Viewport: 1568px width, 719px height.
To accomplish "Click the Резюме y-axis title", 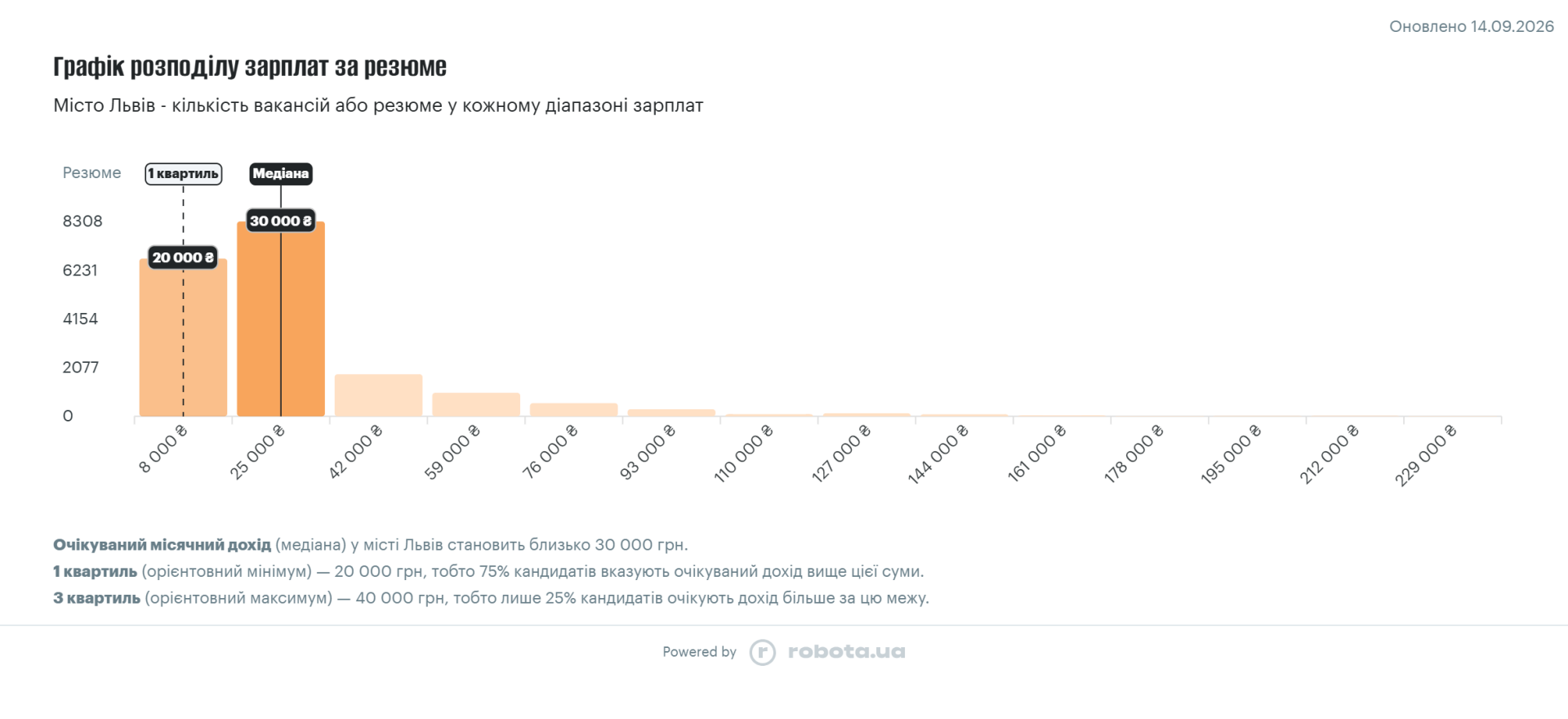I will point(91,172).
